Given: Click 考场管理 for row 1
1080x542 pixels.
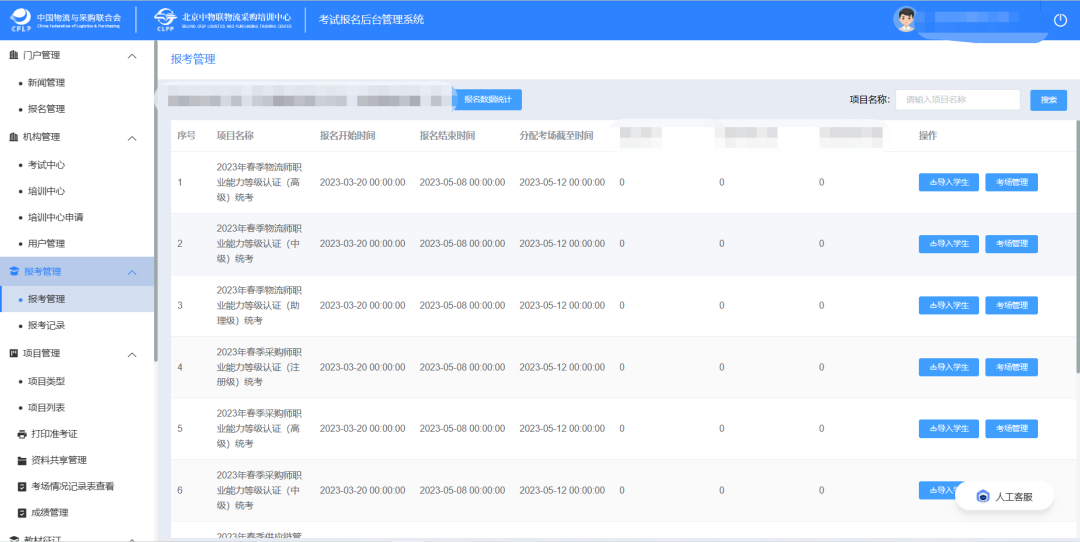Looking at the screenshot, I should click(x=1011, y=183).
